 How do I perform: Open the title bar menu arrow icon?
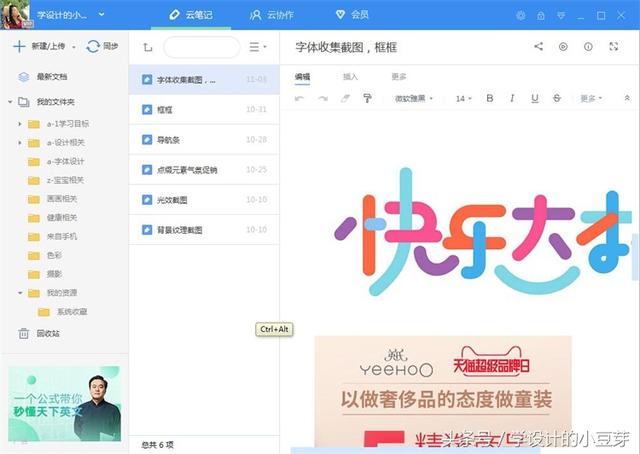click(x=561, y=16)
